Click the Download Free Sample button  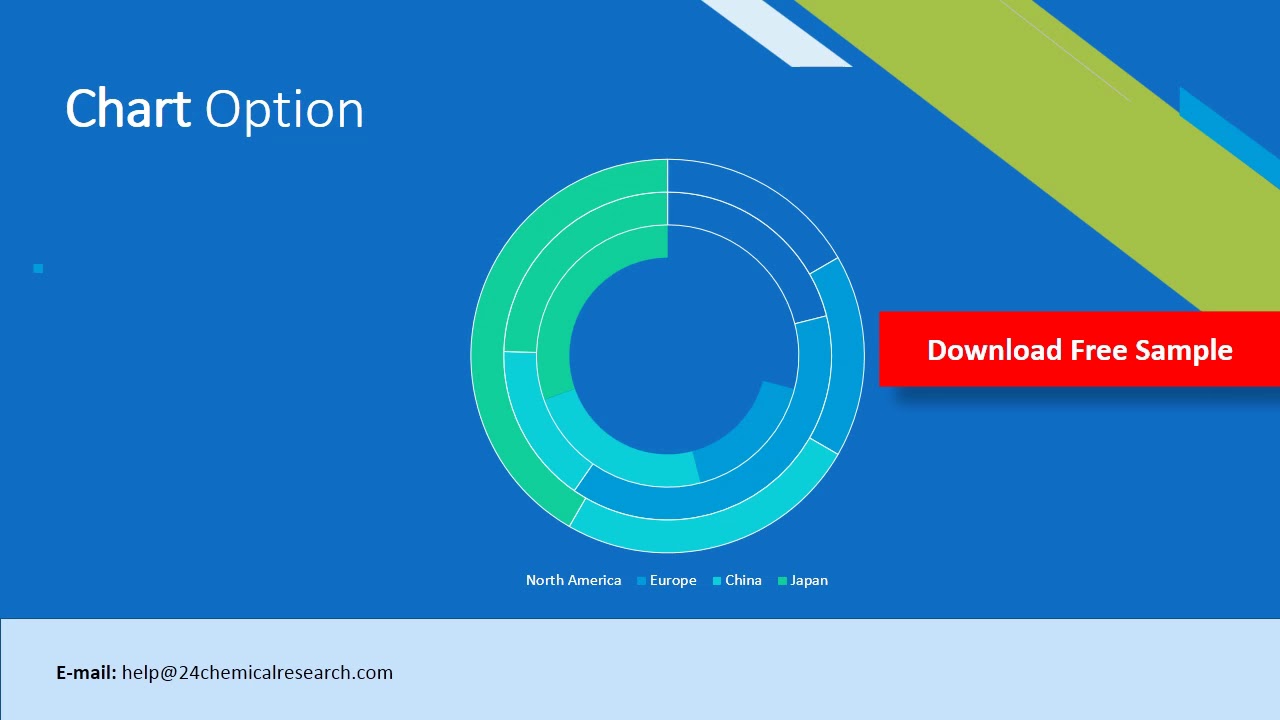(1079, 349)
